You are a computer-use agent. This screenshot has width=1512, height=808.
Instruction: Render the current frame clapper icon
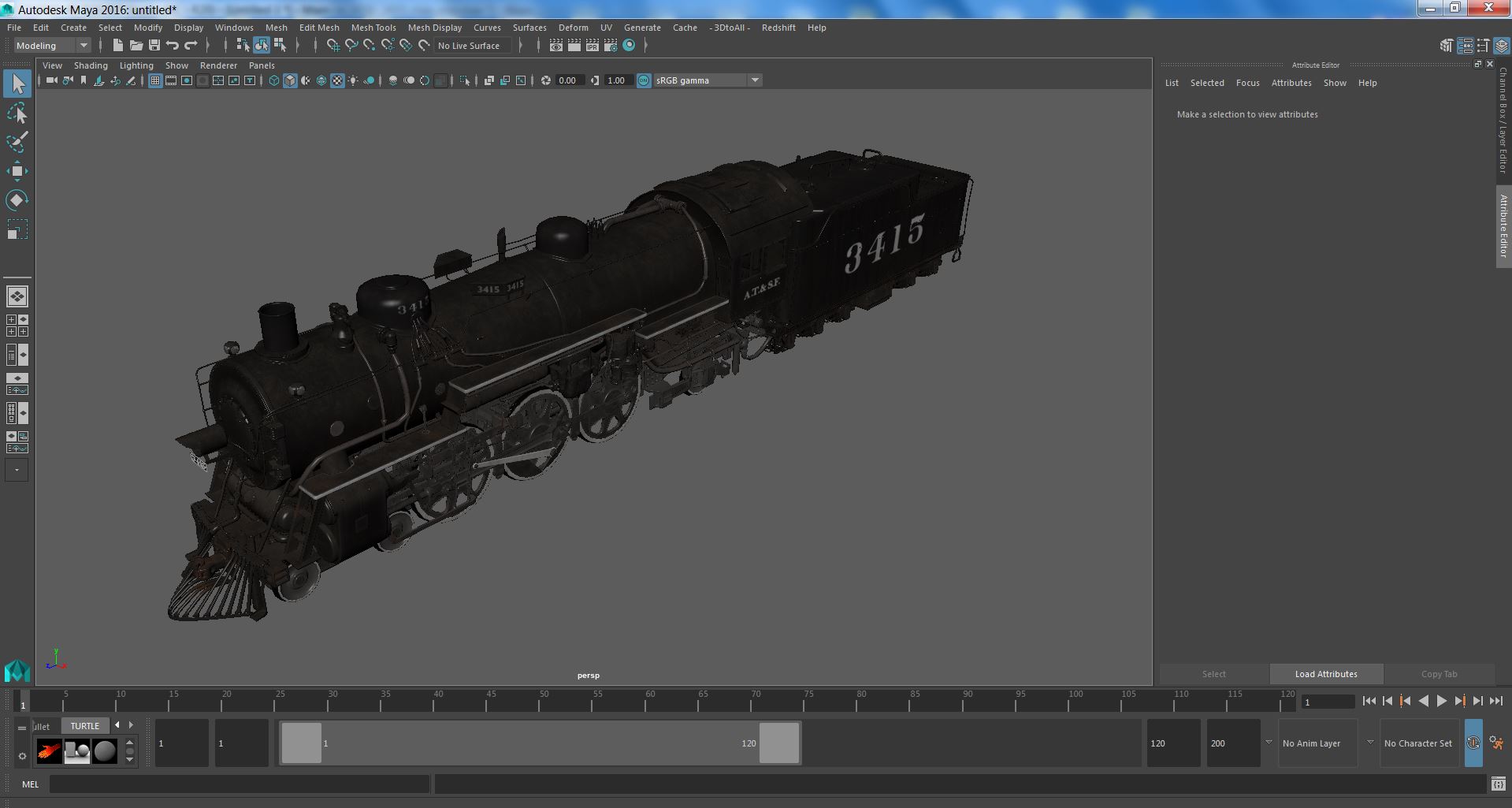pyautogui.click(x=574, y=45)
